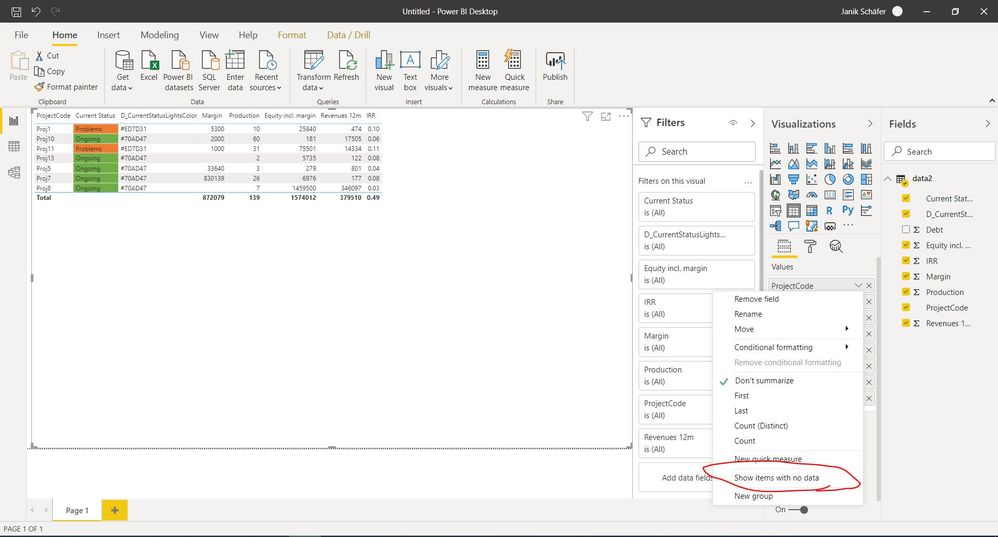The image size is (998, 537).
Task: Select the Table visualization
Action: point(793,210)
